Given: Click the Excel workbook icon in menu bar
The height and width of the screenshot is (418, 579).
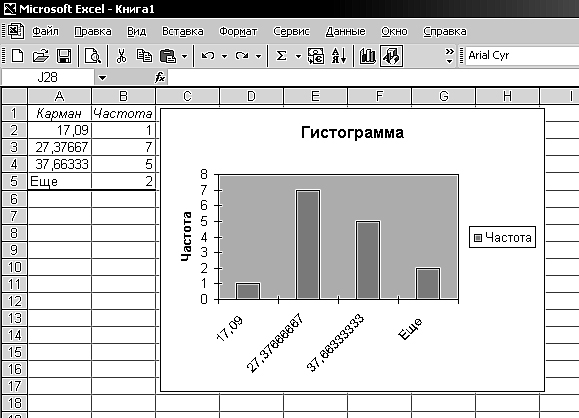Looking at the screenshot, I should (16, 31).
